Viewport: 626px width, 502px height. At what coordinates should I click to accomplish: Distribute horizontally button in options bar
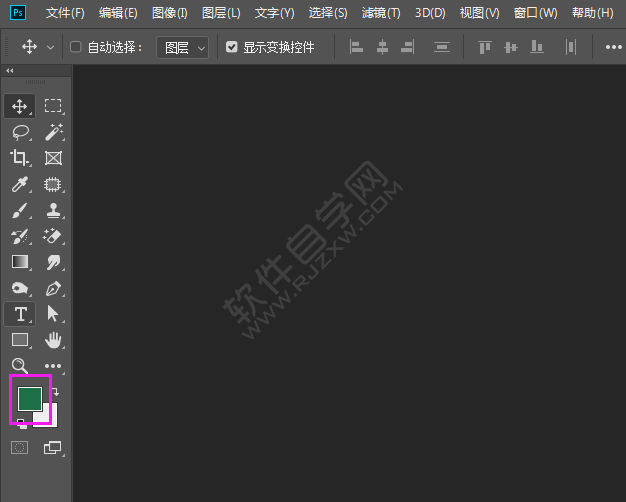click(x=571, y=47)
